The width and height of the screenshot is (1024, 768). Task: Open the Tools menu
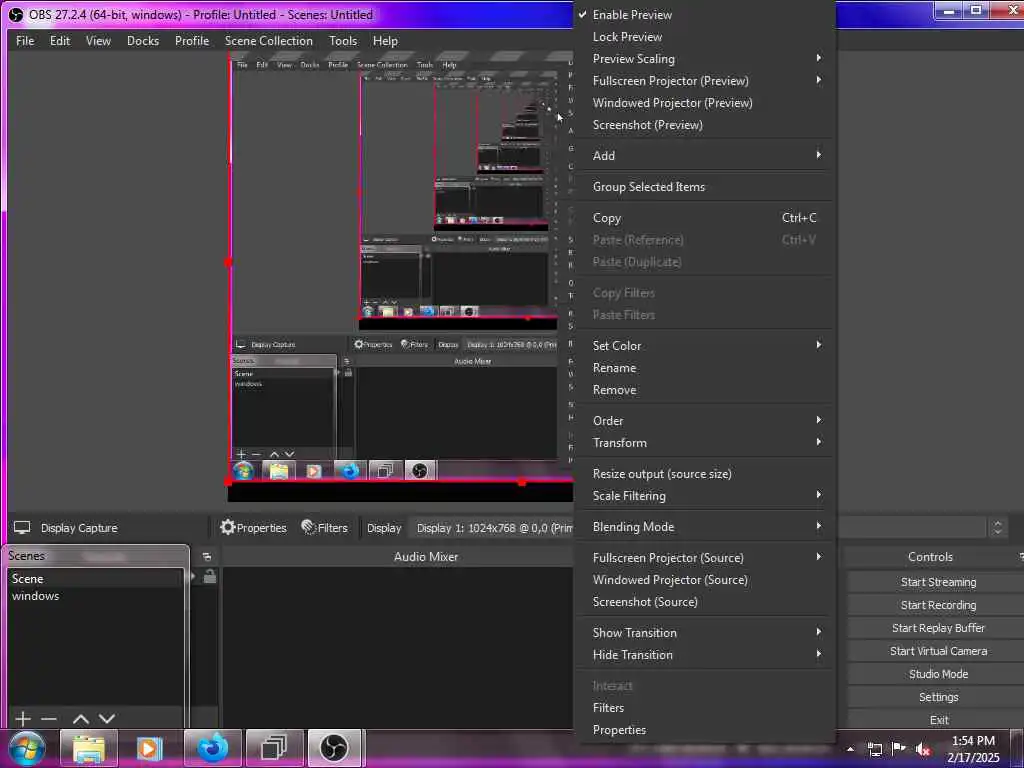(x=343, y=40)
